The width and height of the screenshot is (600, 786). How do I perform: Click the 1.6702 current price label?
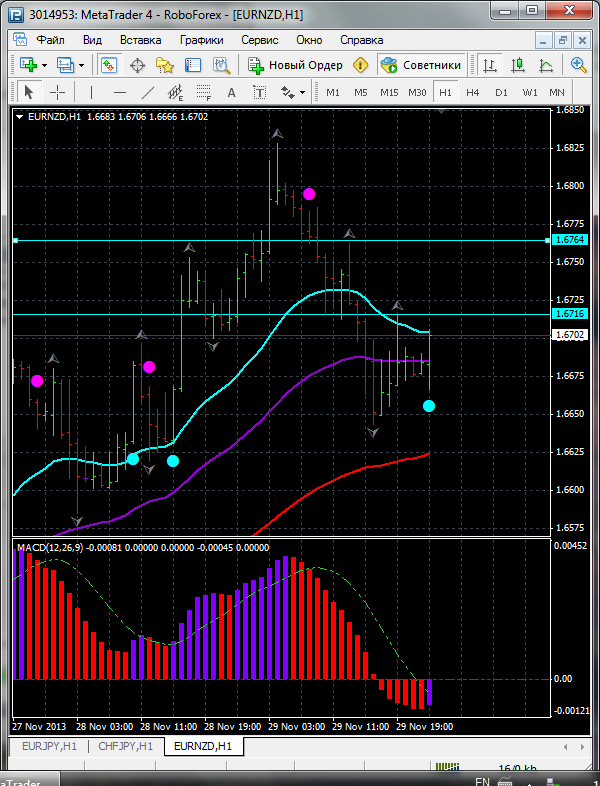point(570,335)
